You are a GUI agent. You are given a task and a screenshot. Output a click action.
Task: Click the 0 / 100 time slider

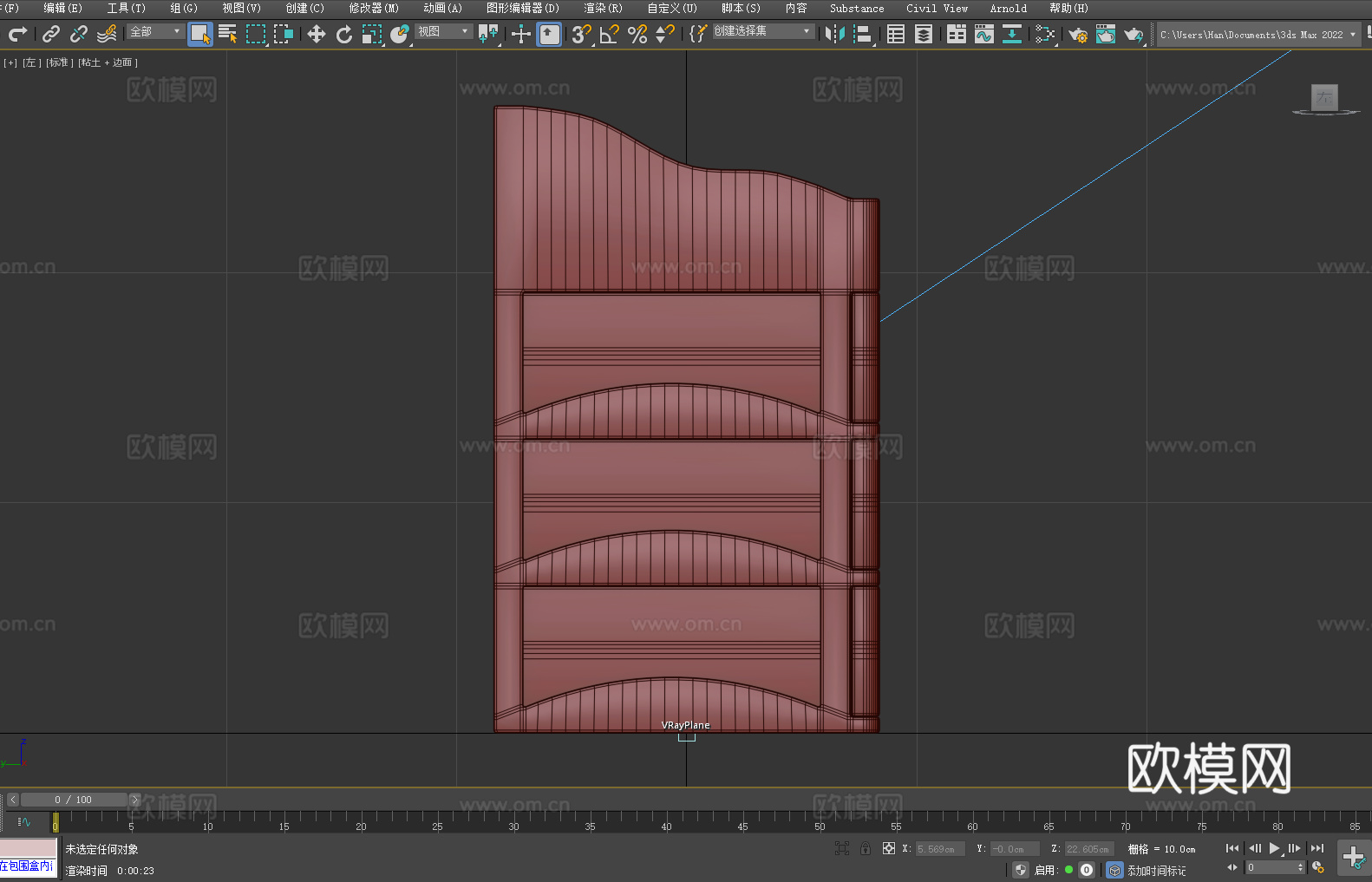point(74,800)
